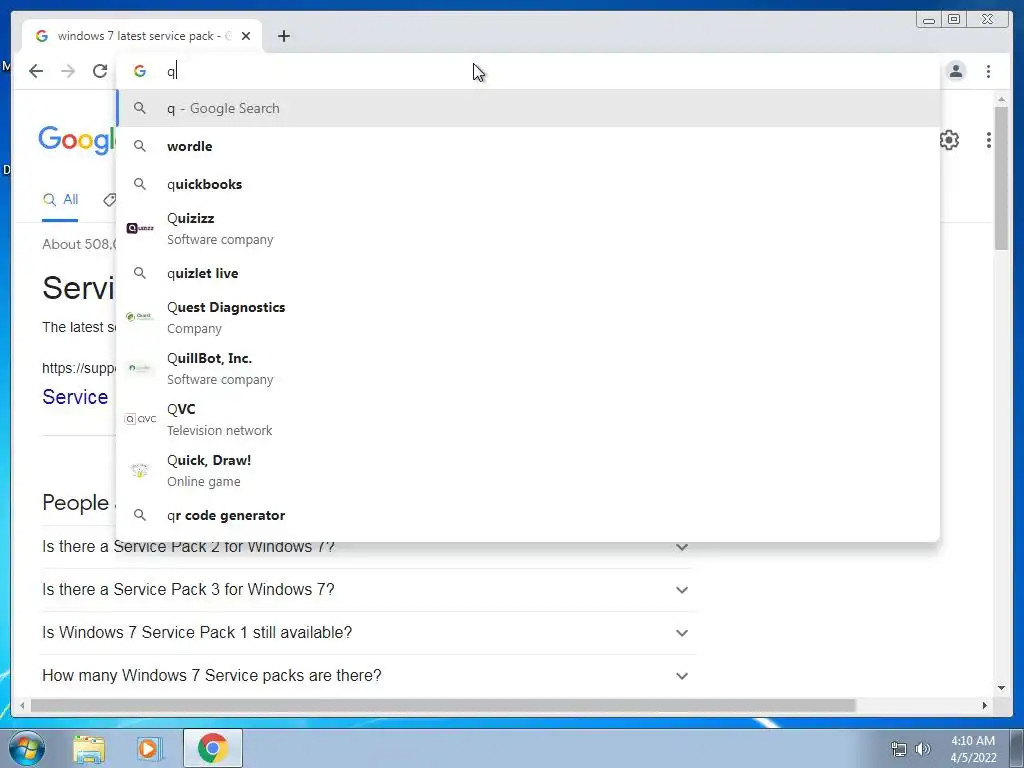Click the QVC logo thumbnail
1024x768 pixels.
pyautogui.click(x=140, y=419)
